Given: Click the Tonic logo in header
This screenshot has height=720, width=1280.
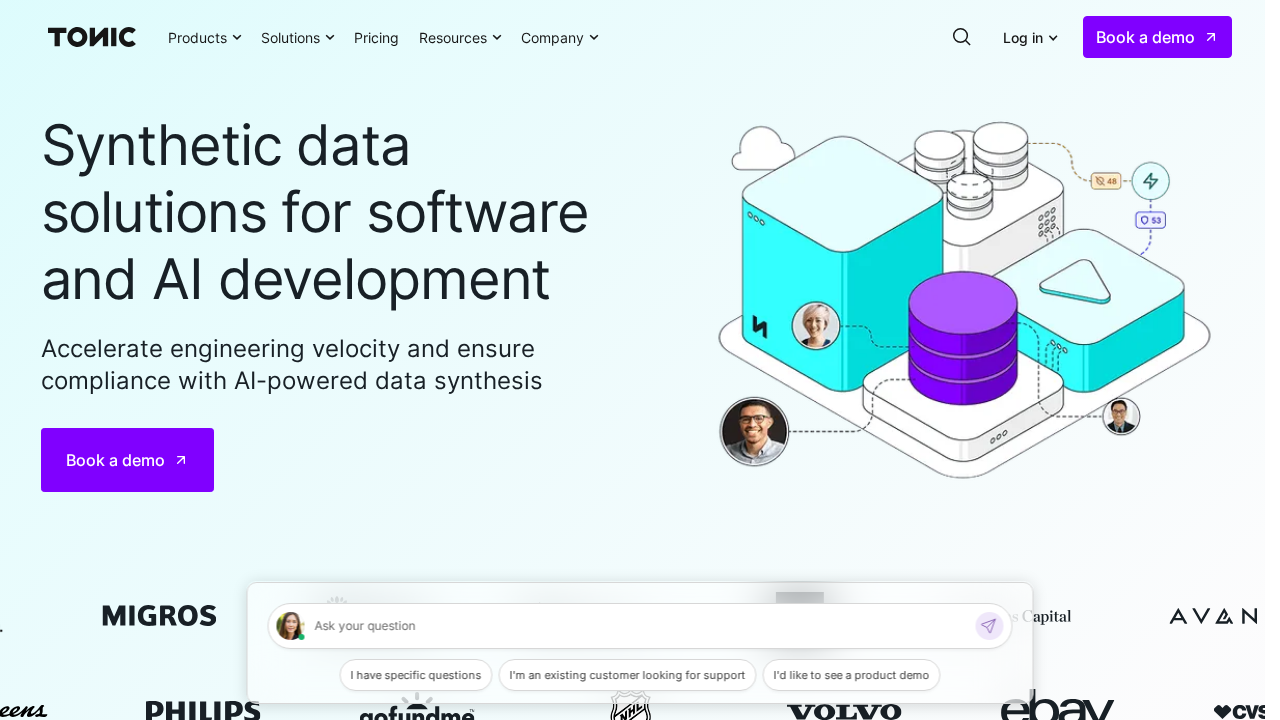Looking at the screenshot, I should (92, 37).
